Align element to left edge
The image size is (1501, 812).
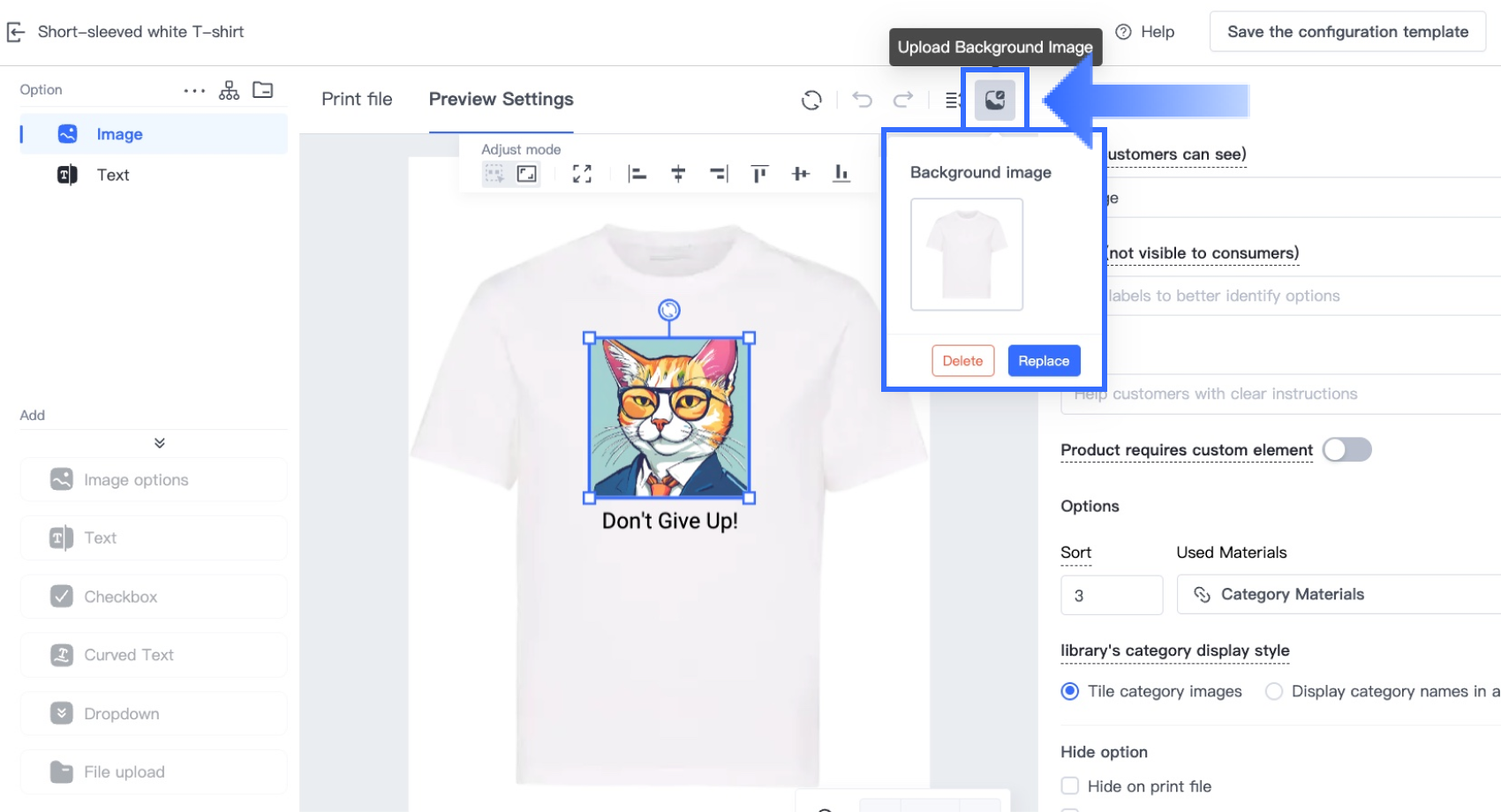pyautogui.click(x=637, y=174)
